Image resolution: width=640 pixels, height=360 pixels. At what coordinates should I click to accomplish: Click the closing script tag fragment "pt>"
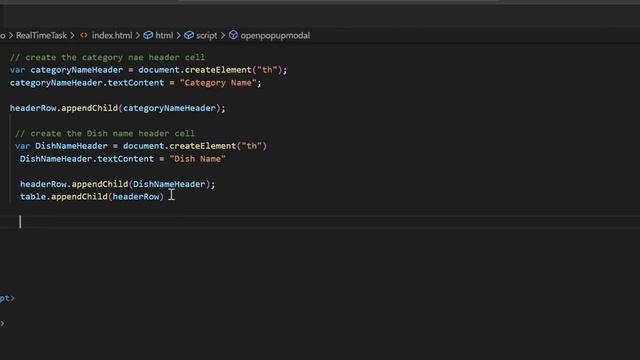coord(7,298)
